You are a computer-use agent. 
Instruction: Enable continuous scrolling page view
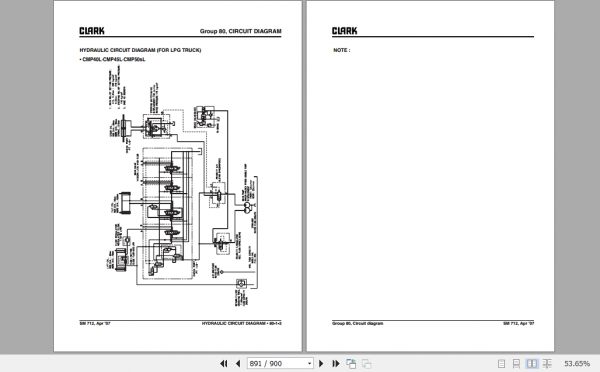pos(516,364)
